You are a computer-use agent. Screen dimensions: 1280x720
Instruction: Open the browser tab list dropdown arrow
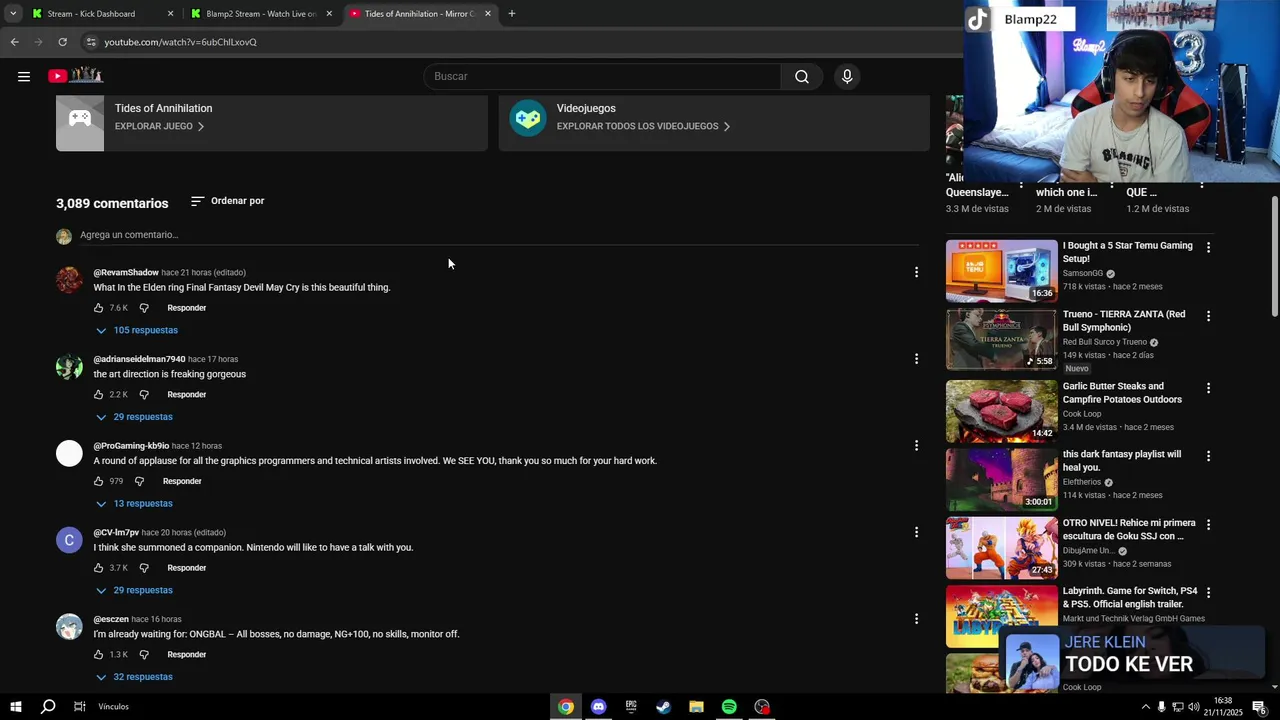[13, 14]
